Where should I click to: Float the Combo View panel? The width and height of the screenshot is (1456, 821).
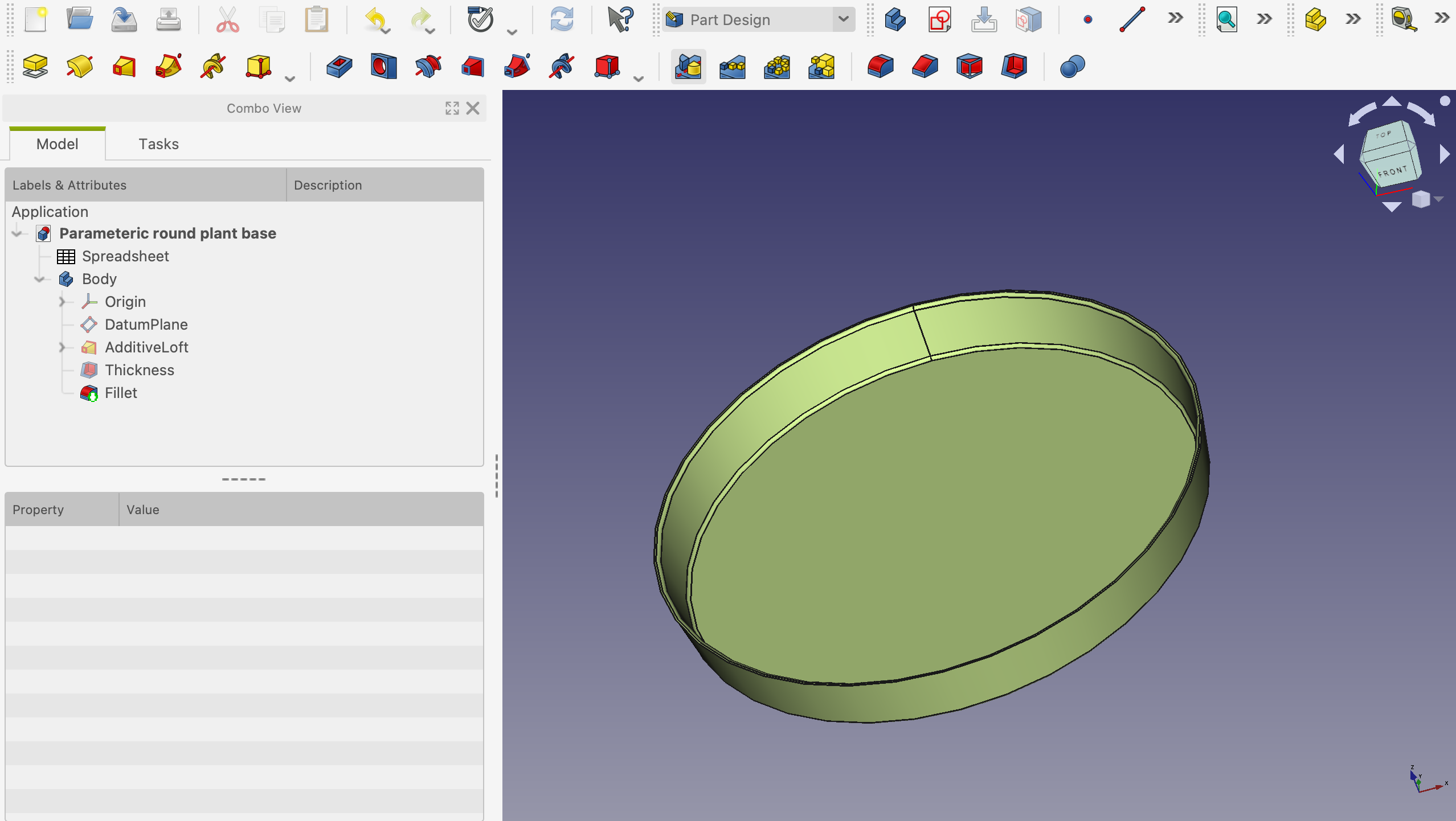[x=452, y=108]
